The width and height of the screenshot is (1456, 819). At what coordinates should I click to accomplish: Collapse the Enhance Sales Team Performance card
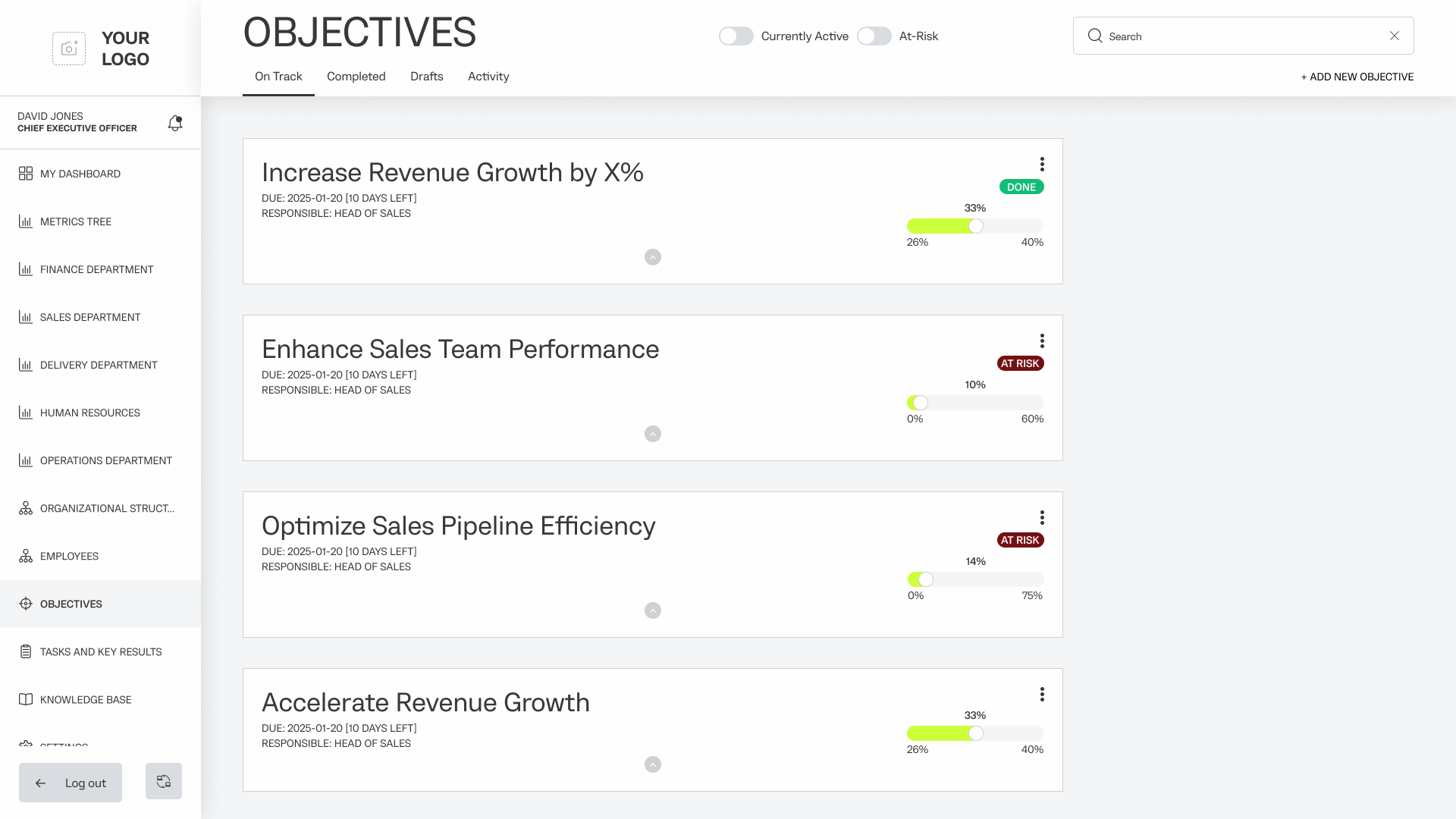coord(653,434)
